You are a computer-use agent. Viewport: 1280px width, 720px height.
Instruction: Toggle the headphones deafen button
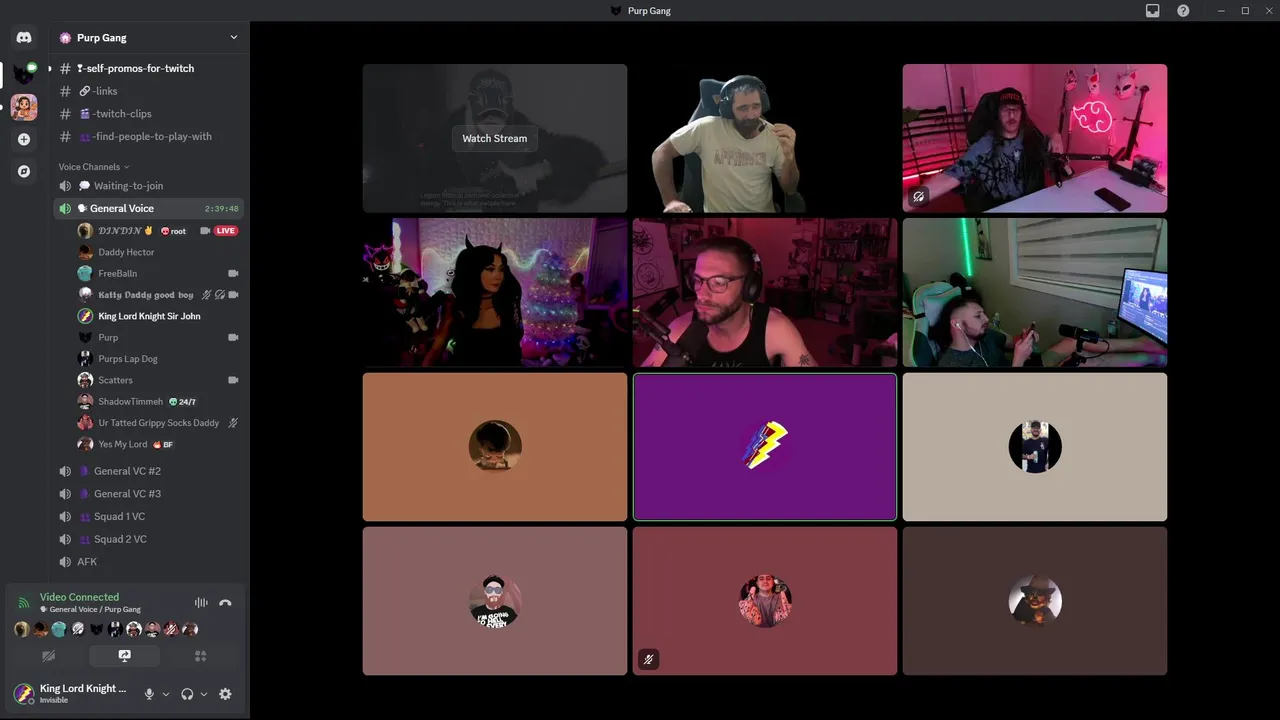click(187, 694)
